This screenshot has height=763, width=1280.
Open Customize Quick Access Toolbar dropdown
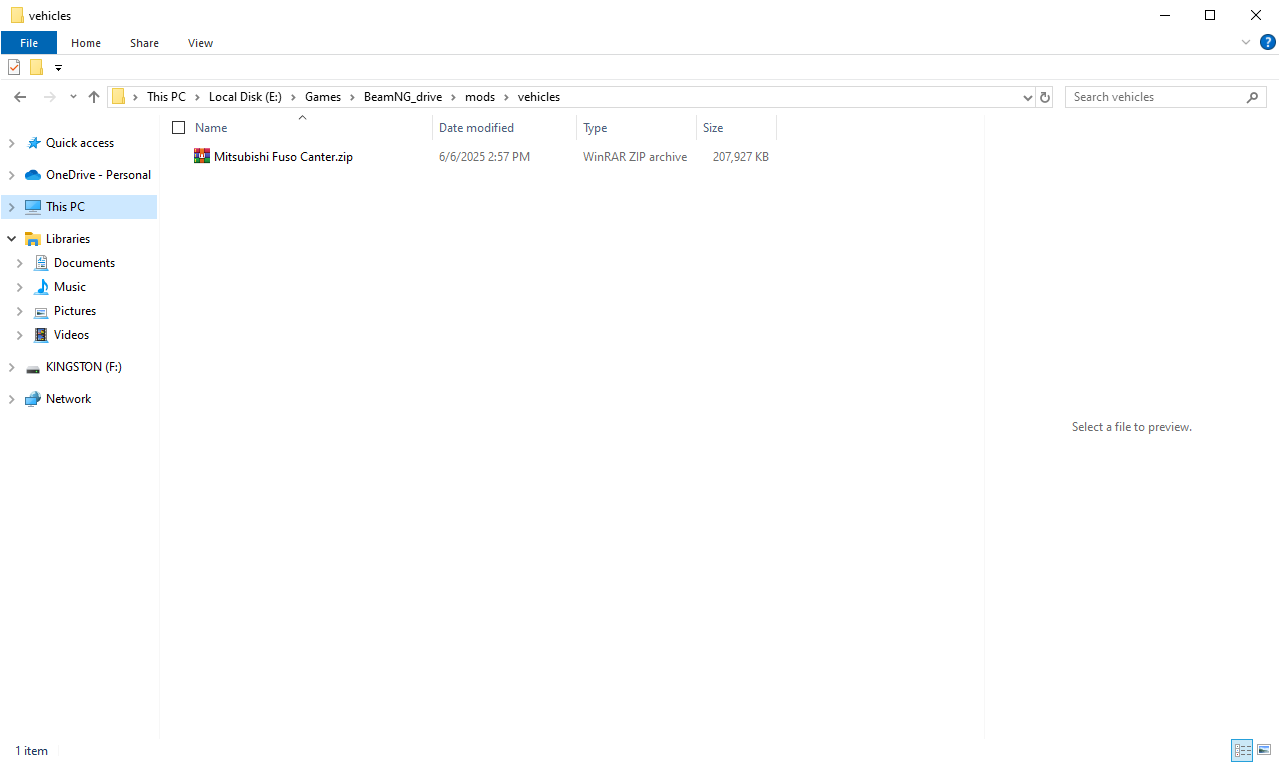coord(58,68)
